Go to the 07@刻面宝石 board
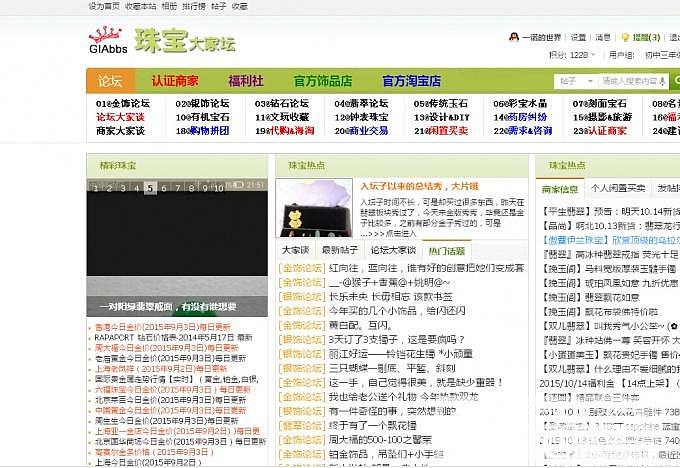Viewport: 680px width, 468px height. (x=600, y=104)
